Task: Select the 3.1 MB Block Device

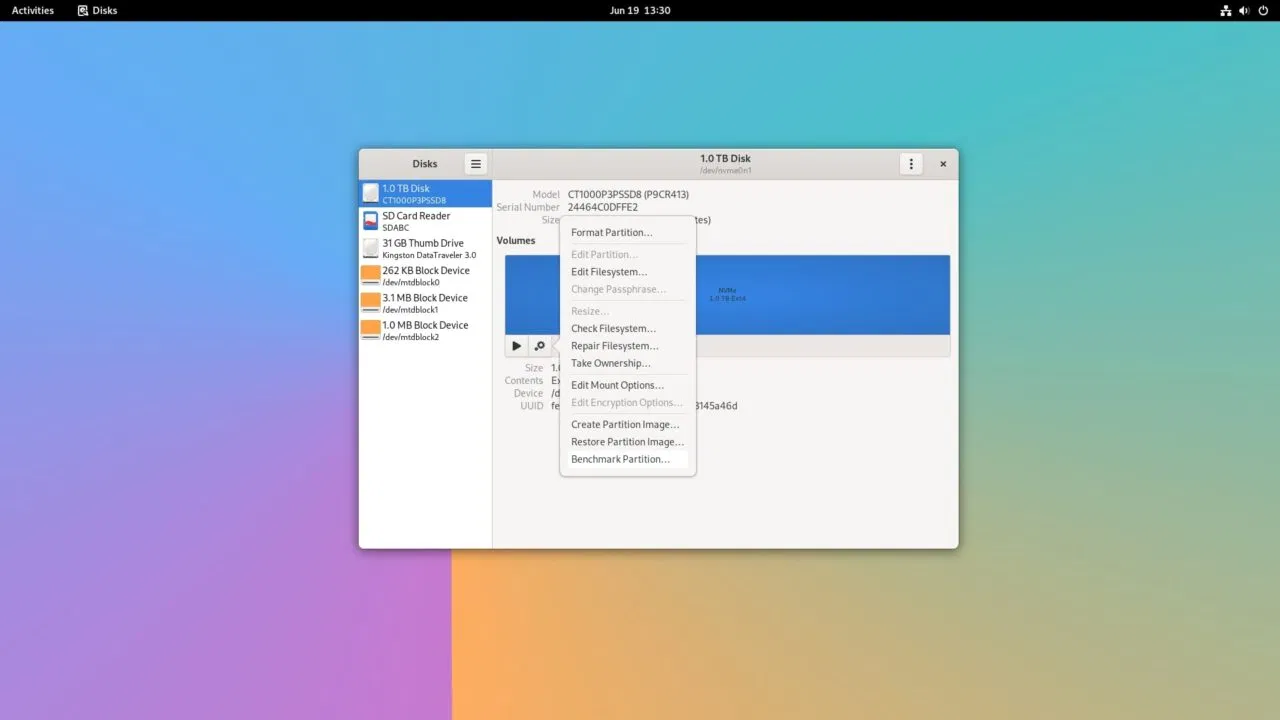Action: click(425, 303)
